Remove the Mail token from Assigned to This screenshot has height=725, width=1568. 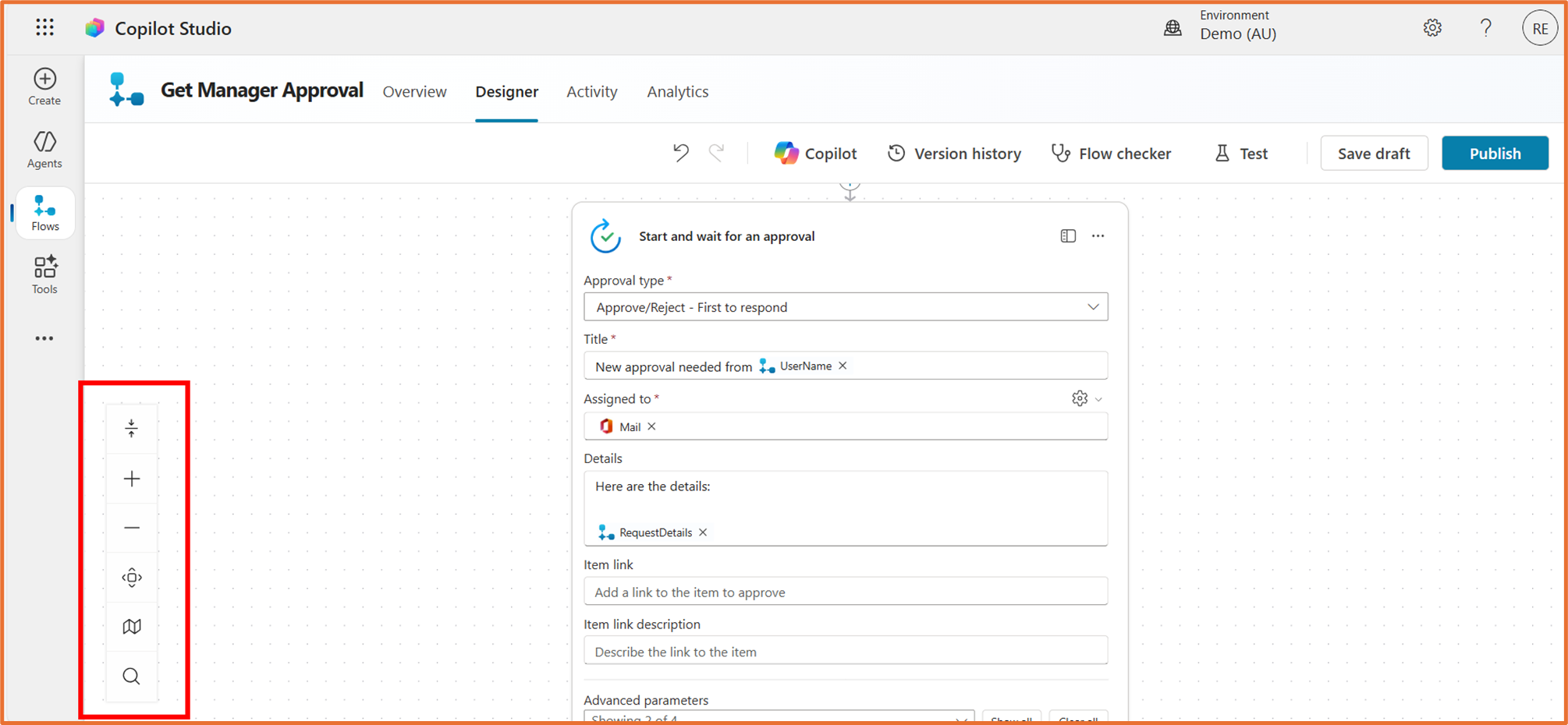pyautogui.click(x=651, y=426)
